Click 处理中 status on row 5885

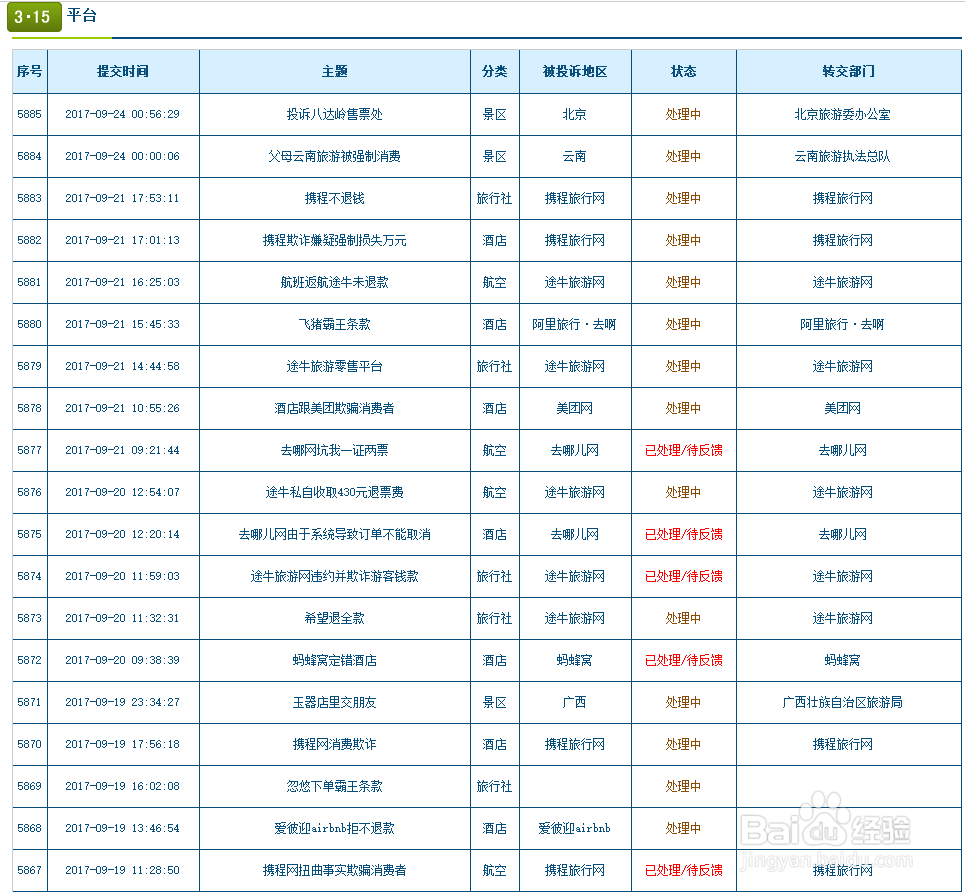click(x=684, y=114)
